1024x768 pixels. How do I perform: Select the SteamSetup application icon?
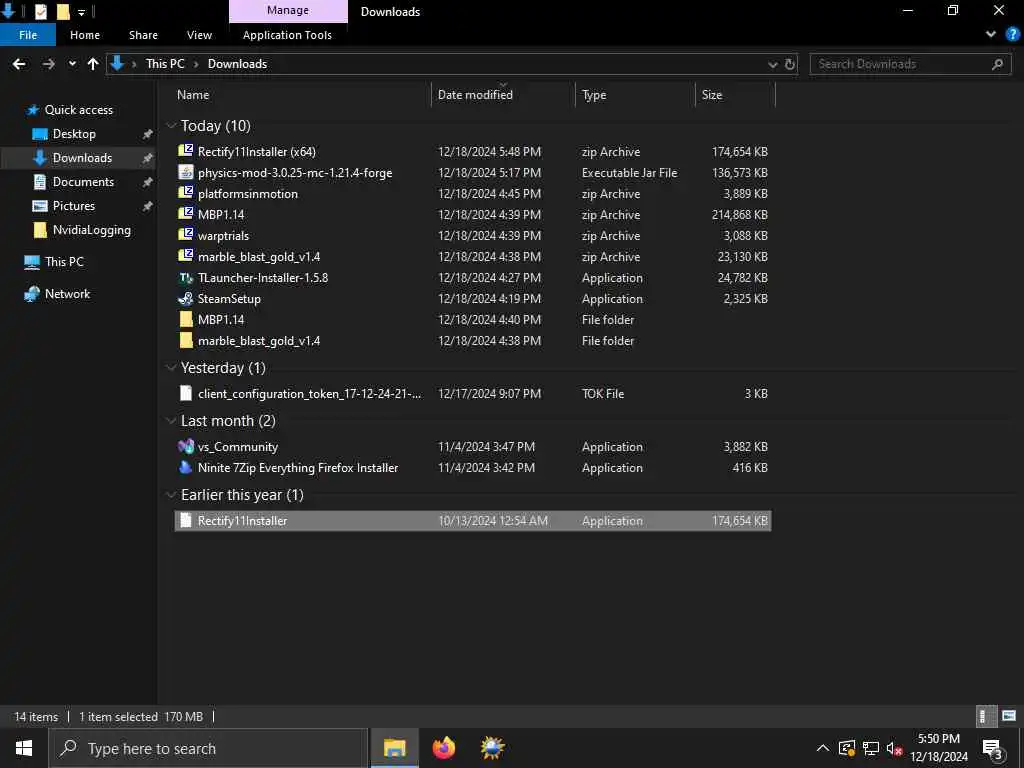pyautogui.click(x=186, y=298)
